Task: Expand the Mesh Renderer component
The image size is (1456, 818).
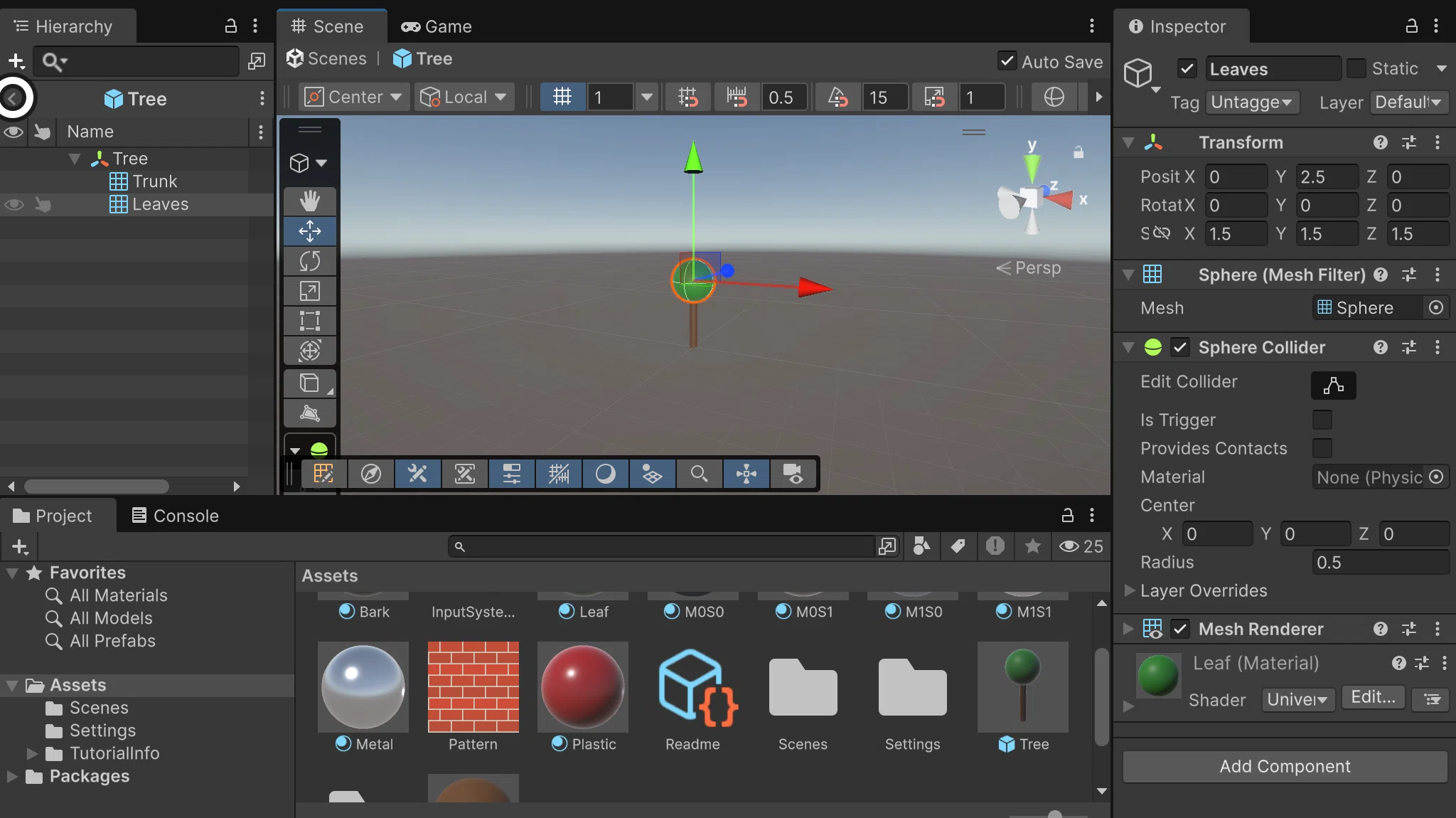Action: coord(1128,629)
